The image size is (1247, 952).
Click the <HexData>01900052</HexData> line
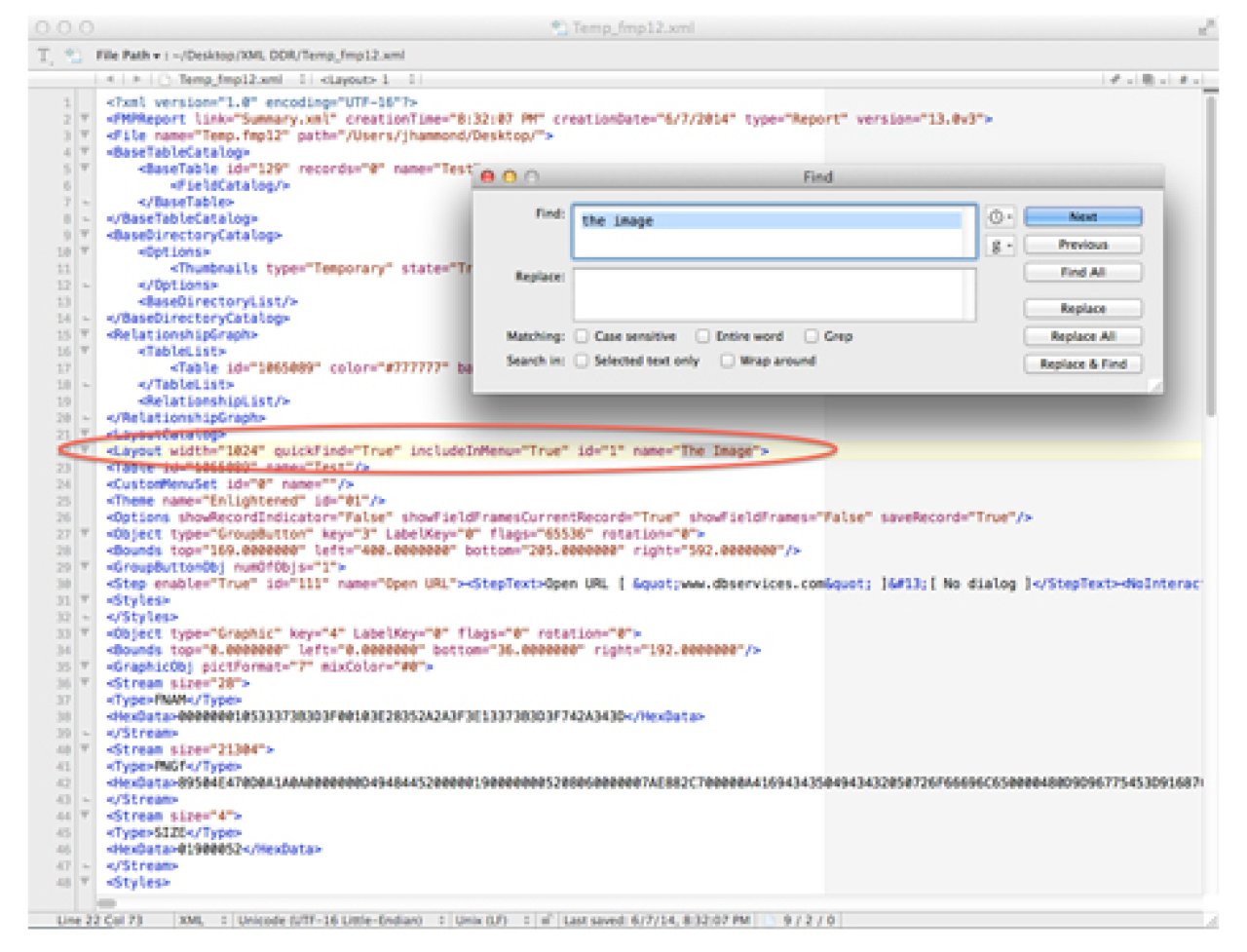213,849
